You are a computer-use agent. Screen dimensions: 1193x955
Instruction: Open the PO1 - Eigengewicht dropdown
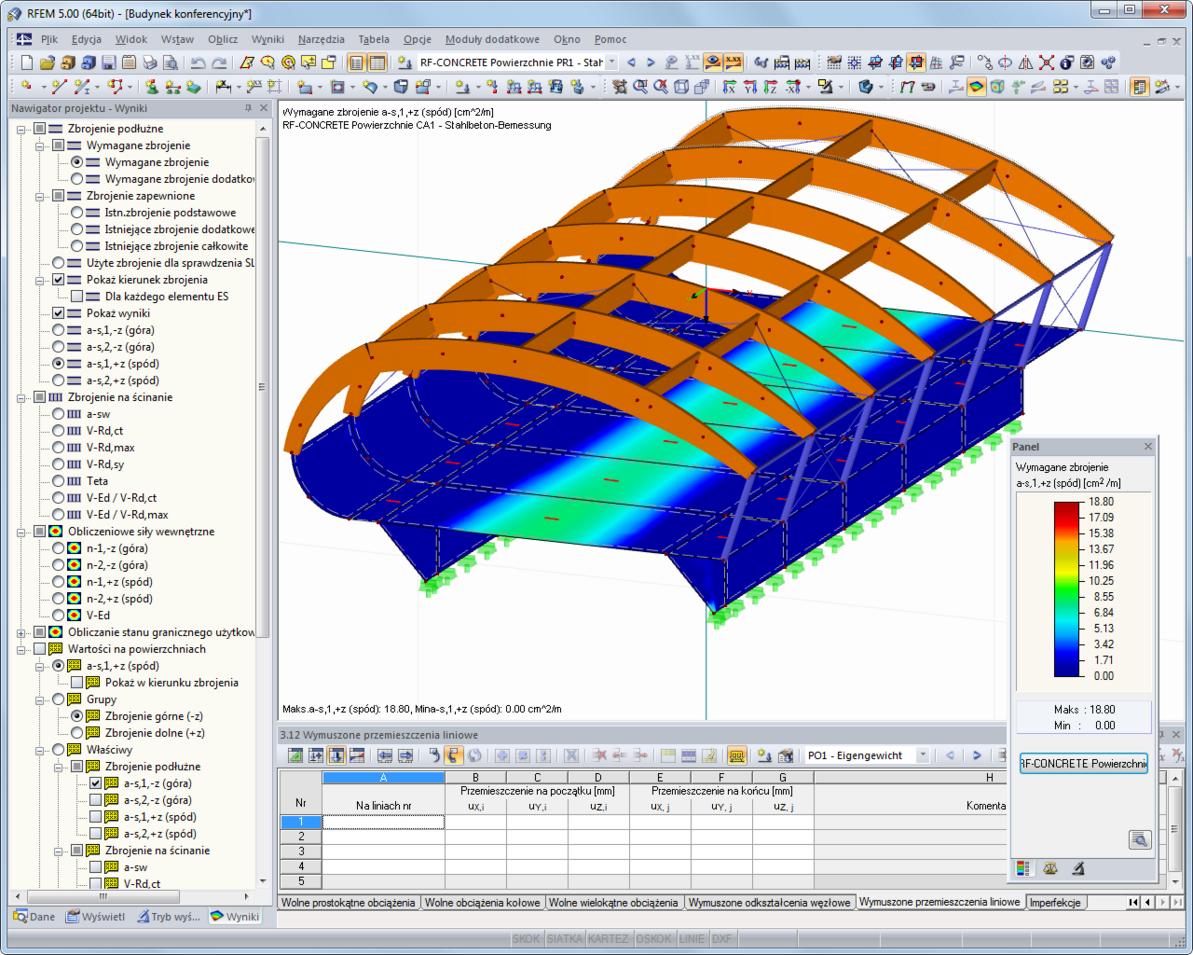[922, 755]
